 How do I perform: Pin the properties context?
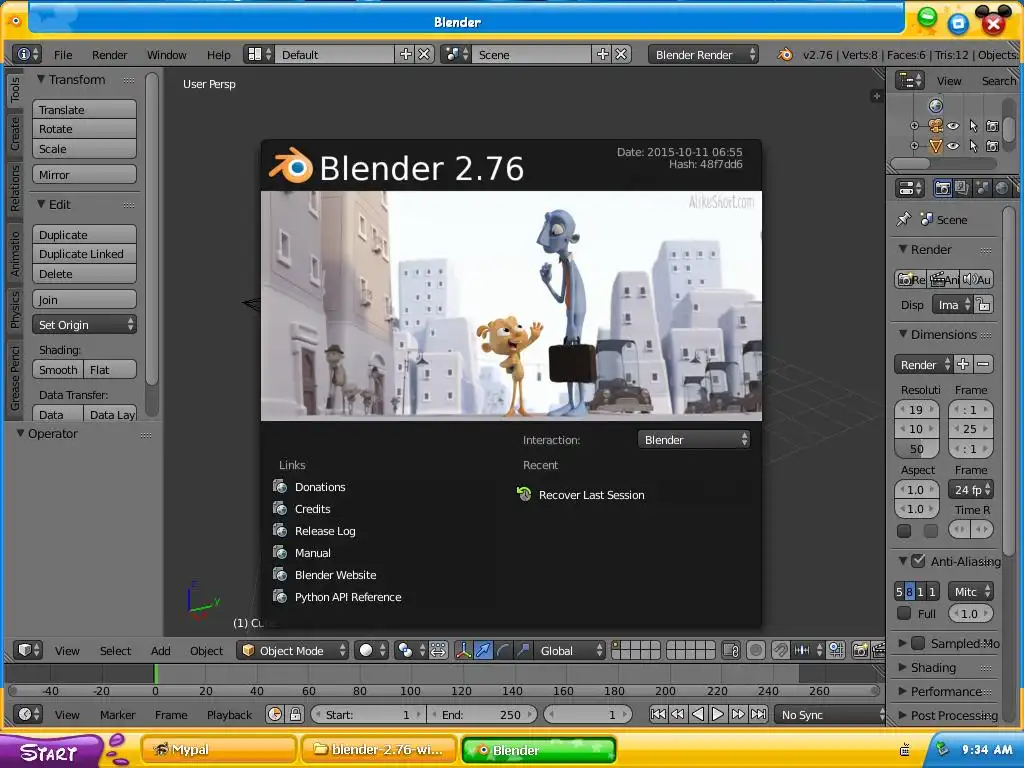[x=904, y=219]
